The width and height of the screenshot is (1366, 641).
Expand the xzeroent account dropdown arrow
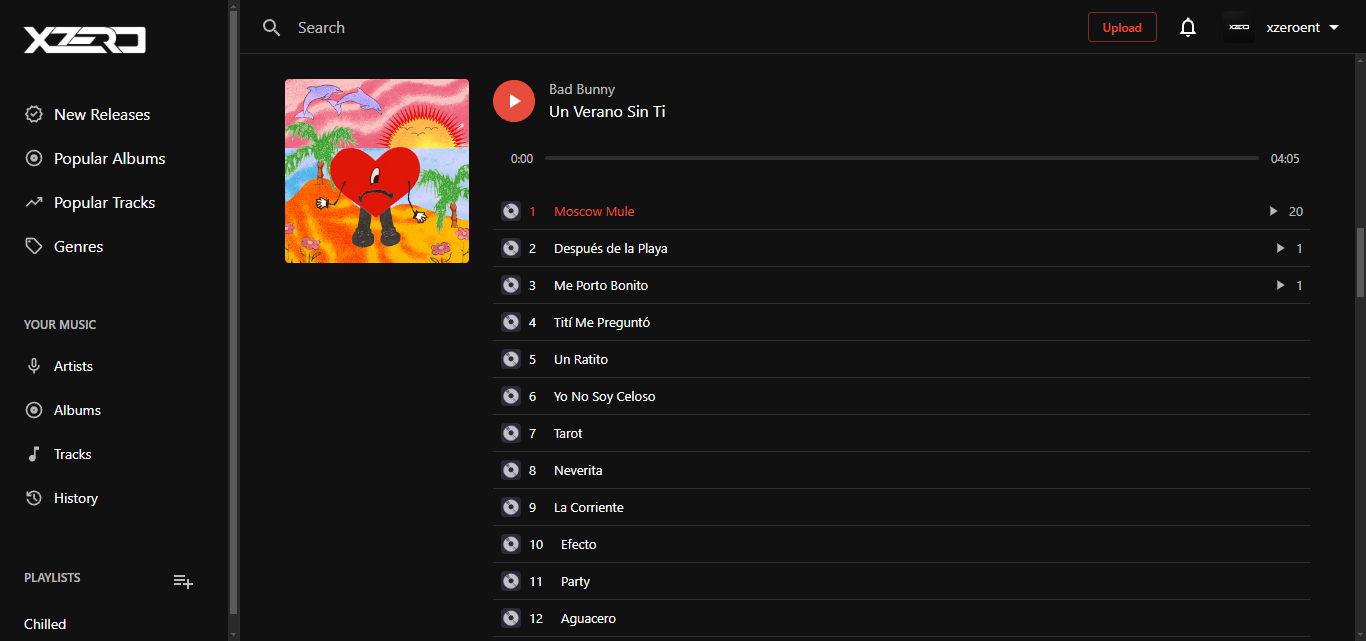click(1334, 28)
